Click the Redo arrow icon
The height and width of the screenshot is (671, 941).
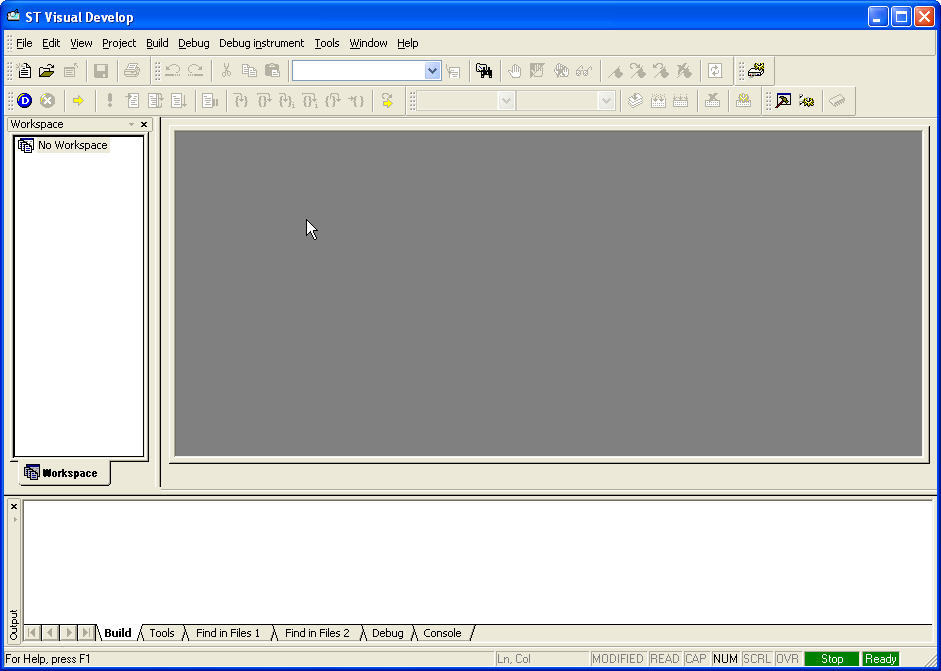point(196,71)
